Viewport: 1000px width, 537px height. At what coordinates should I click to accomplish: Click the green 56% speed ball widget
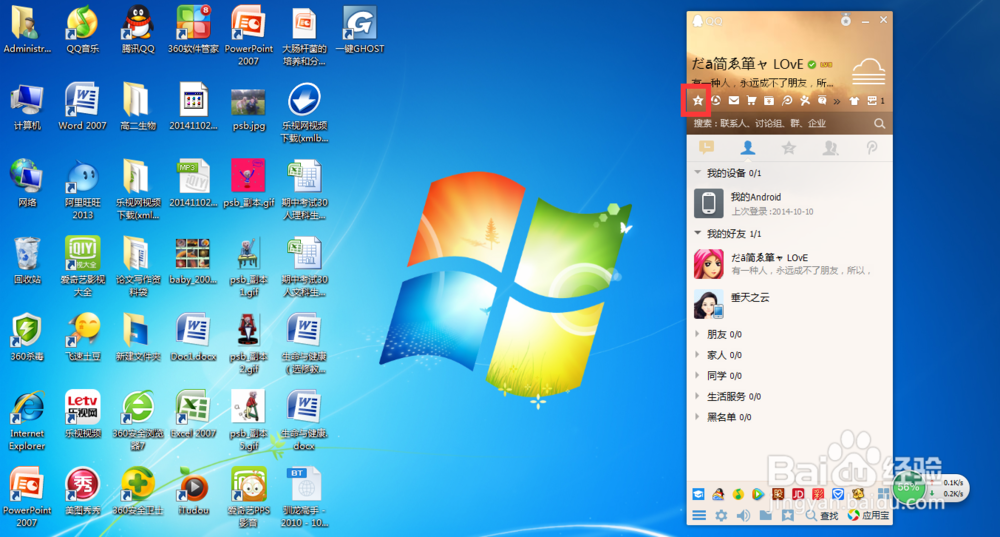[909, 488]
